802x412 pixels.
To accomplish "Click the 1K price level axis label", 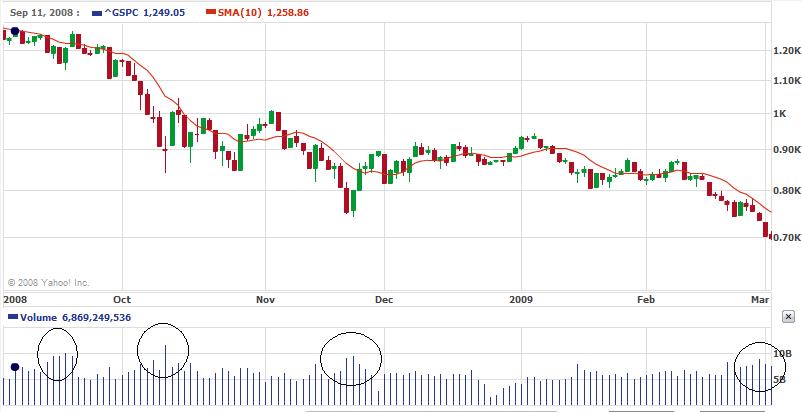I will coord(781,115).
